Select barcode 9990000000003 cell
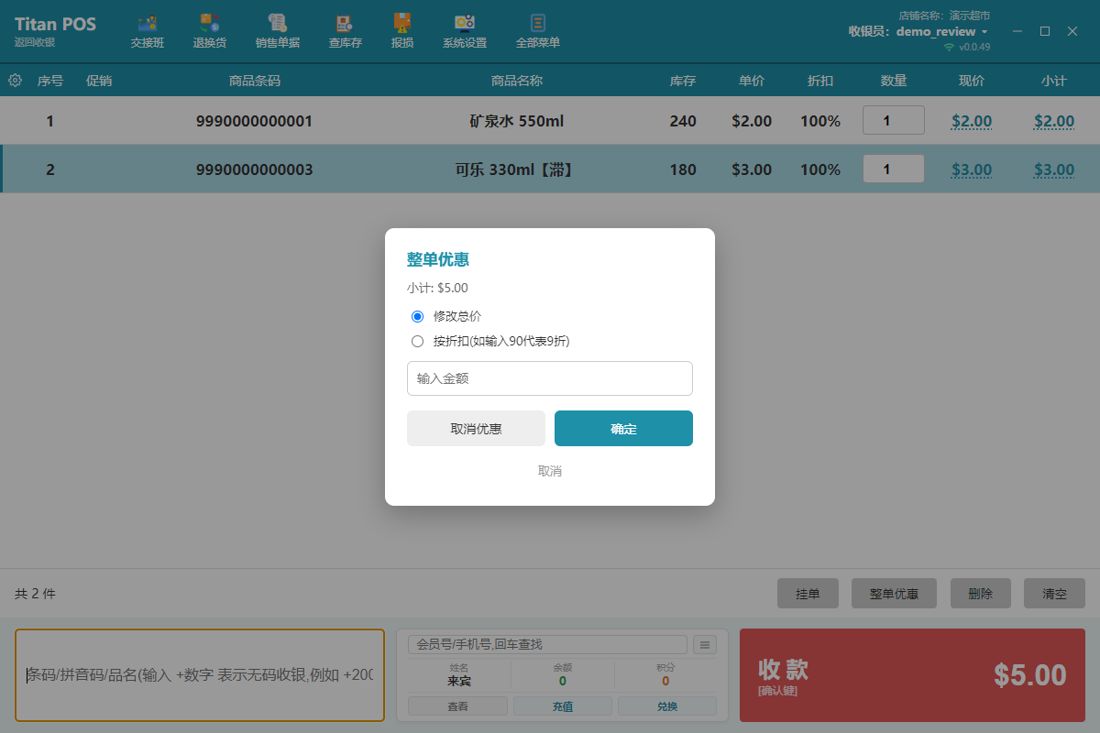The height and width of the screenshot is (733, 1100). point(254,169)
